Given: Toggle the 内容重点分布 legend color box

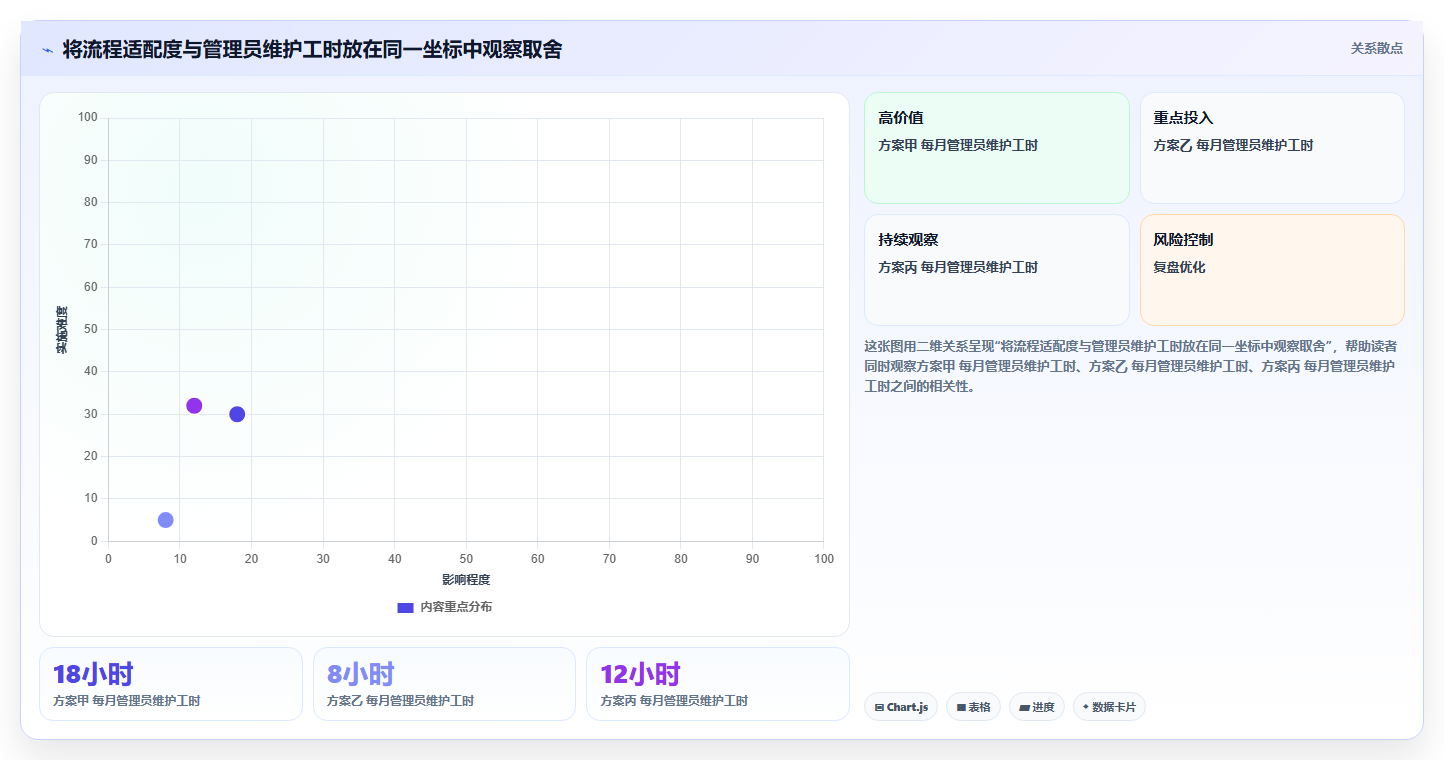Looking at the screenshot, I should point(405,607).
